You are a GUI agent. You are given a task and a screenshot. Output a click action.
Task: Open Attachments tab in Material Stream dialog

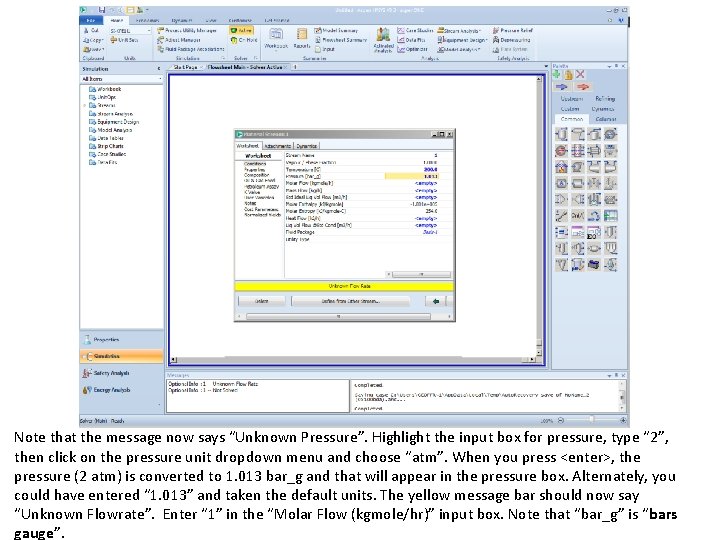(x=278, y=146)
